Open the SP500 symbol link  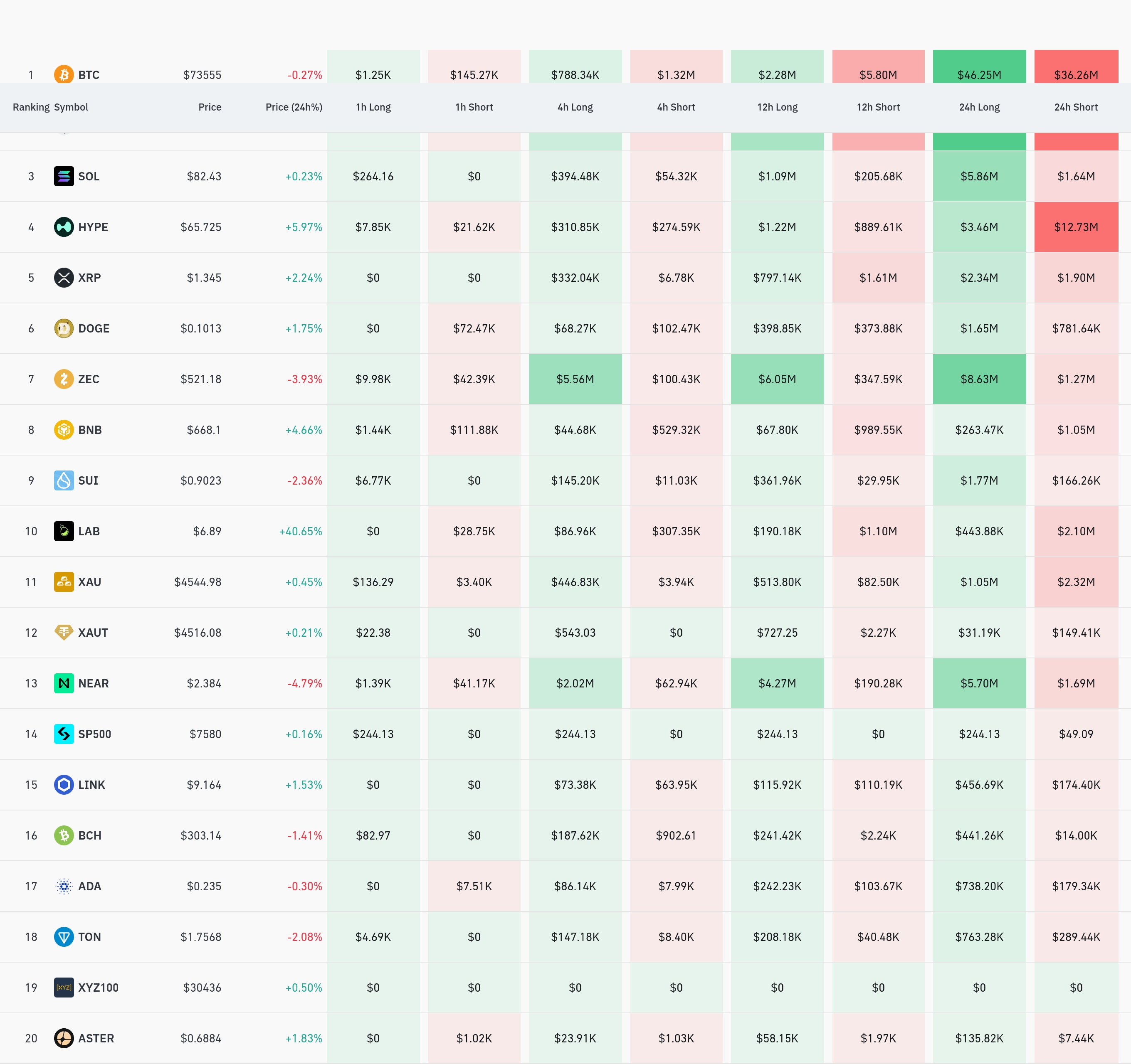[94, 734]
